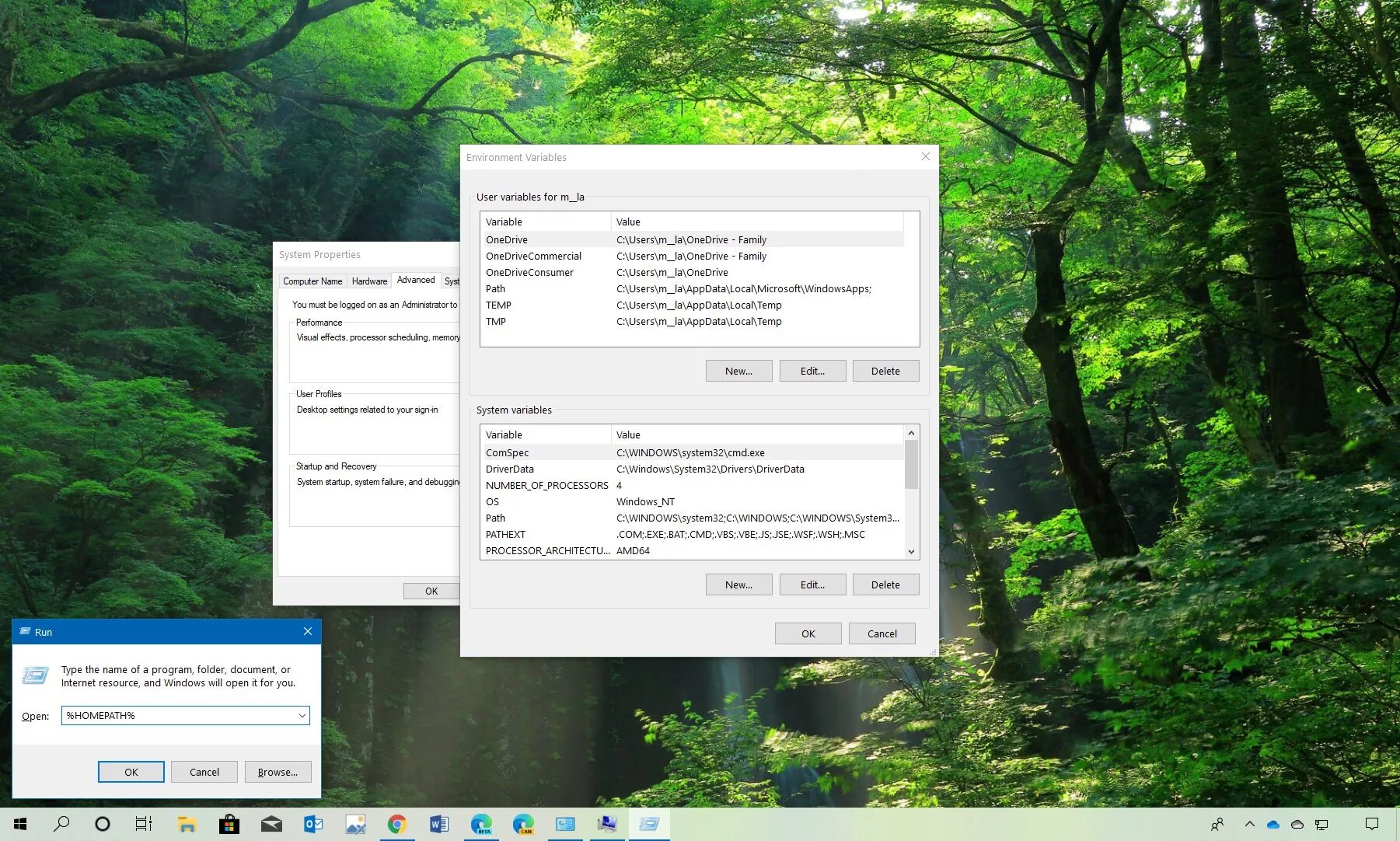Screen dimensions: 1400x841
Task: Switch to Google Chrome on taskbar
Action: pos(397,824)
